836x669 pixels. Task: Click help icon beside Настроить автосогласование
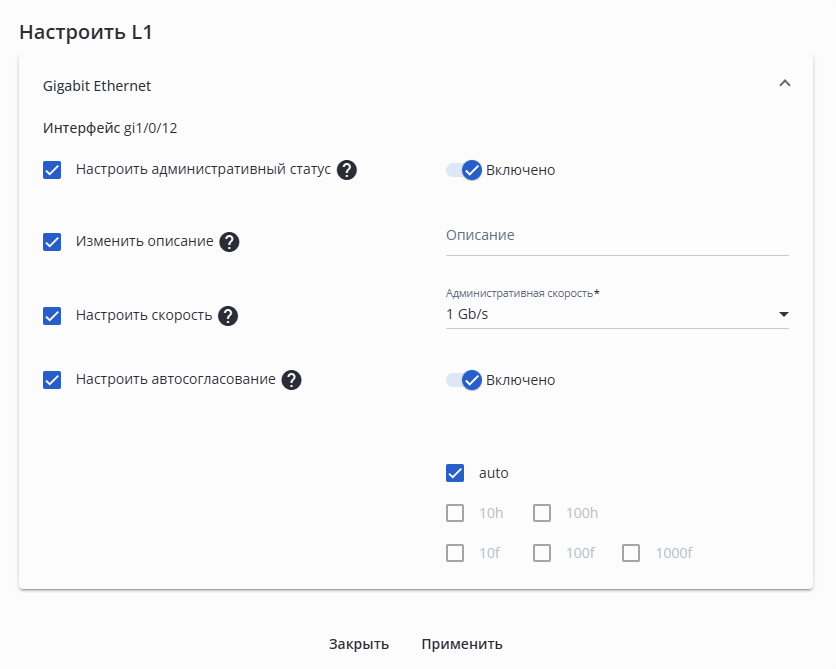(291, 380)
